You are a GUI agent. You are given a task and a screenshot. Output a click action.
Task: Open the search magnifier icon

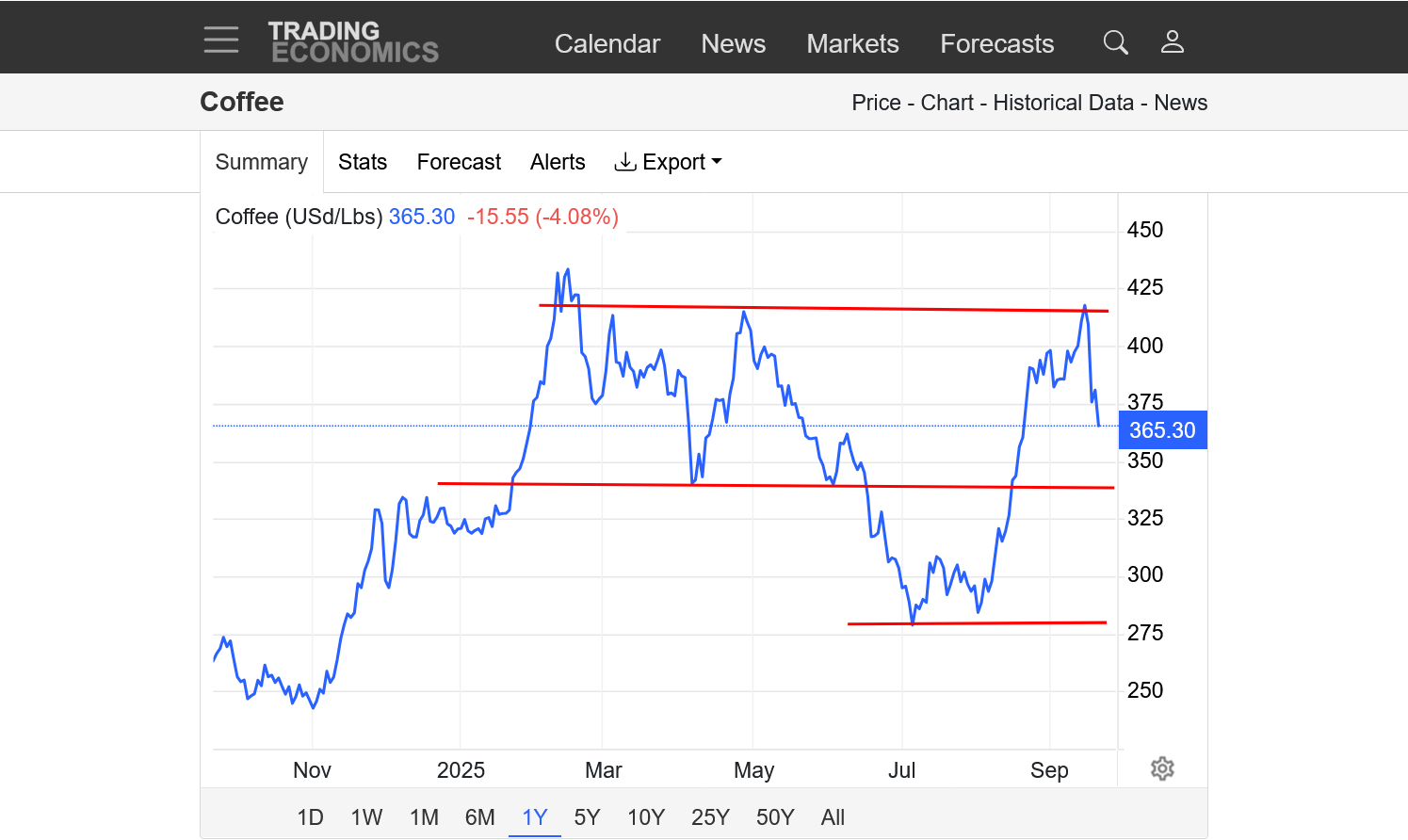1115,42
